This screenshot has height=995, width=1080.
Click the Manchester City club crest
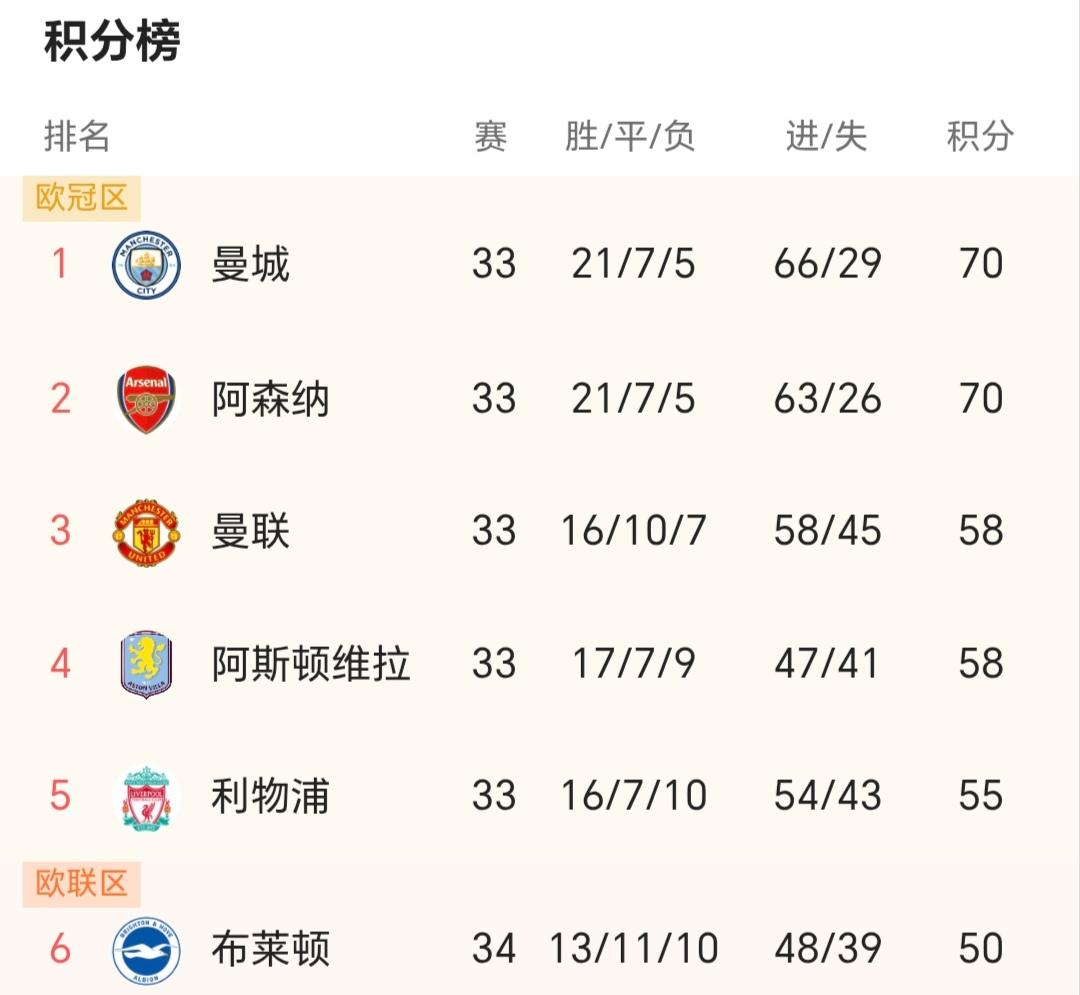[x=146, y=262]
